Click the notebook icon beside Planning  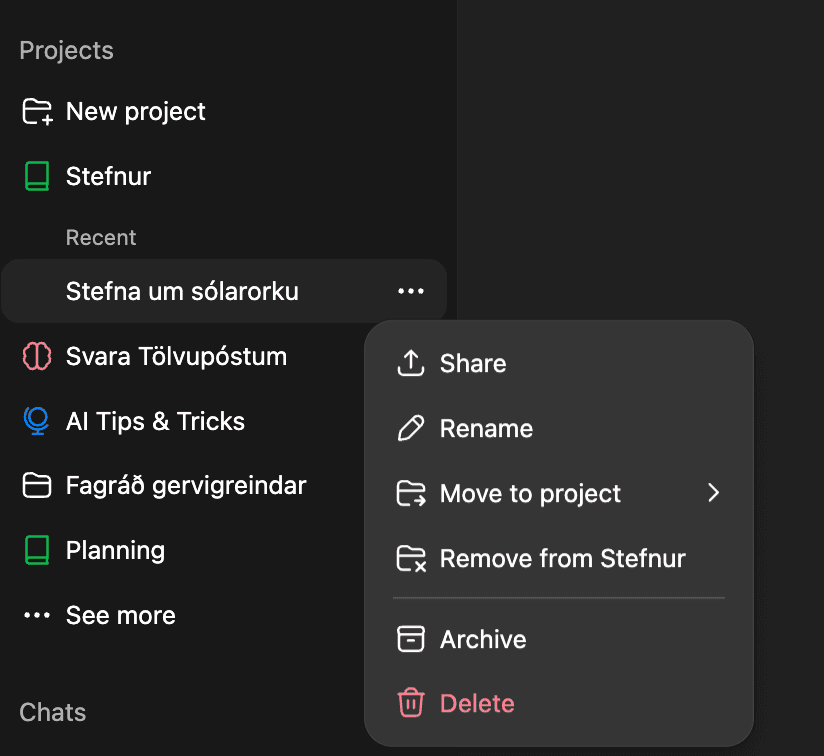pos(36,550)
